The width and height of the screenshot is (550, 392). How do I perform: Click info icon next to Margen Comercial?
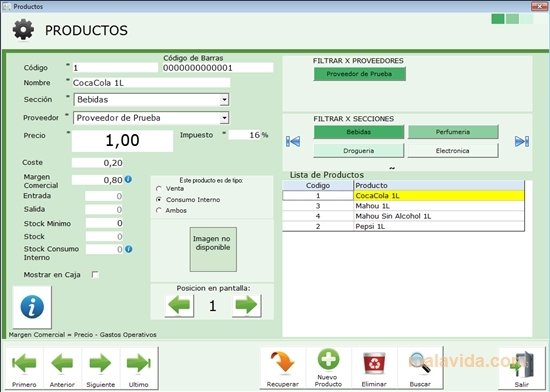(x=128, y=180)
